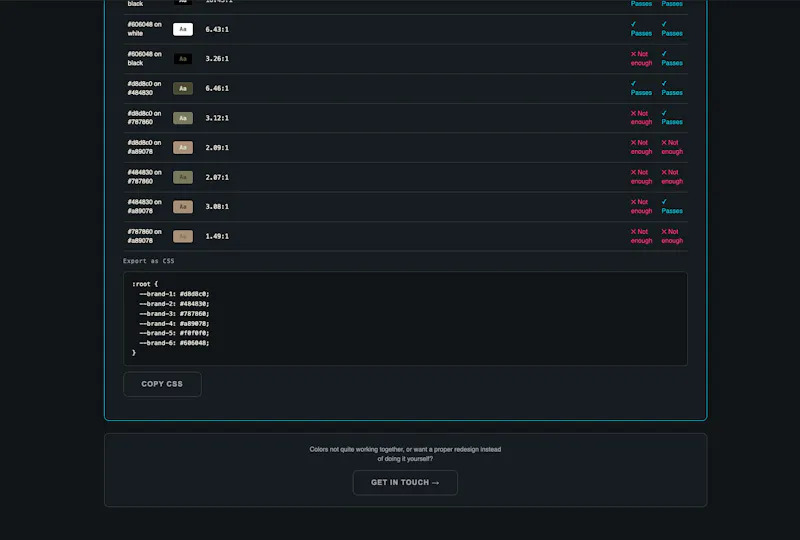
Task: Click the 6.43:1 contrast ratio
Action: pos(217,29)
